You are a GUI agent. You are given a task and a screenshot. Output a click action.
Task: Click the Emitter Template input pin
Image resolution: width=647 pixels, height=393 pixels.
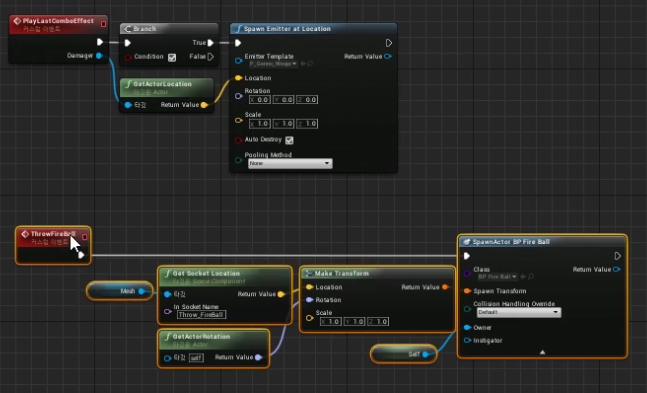238,61
